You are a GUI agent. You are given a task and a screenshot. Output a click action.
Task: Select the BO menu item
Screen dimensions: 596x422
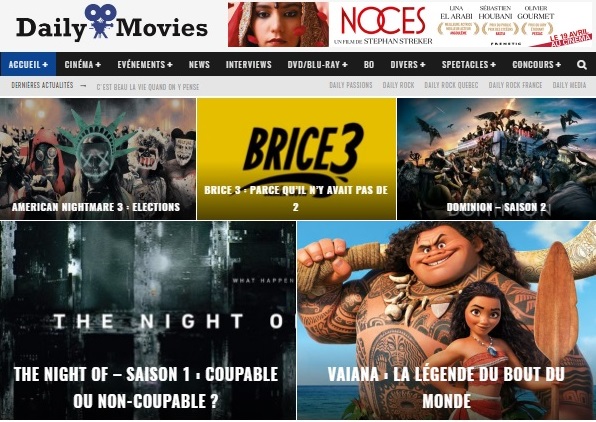(369, 65)
